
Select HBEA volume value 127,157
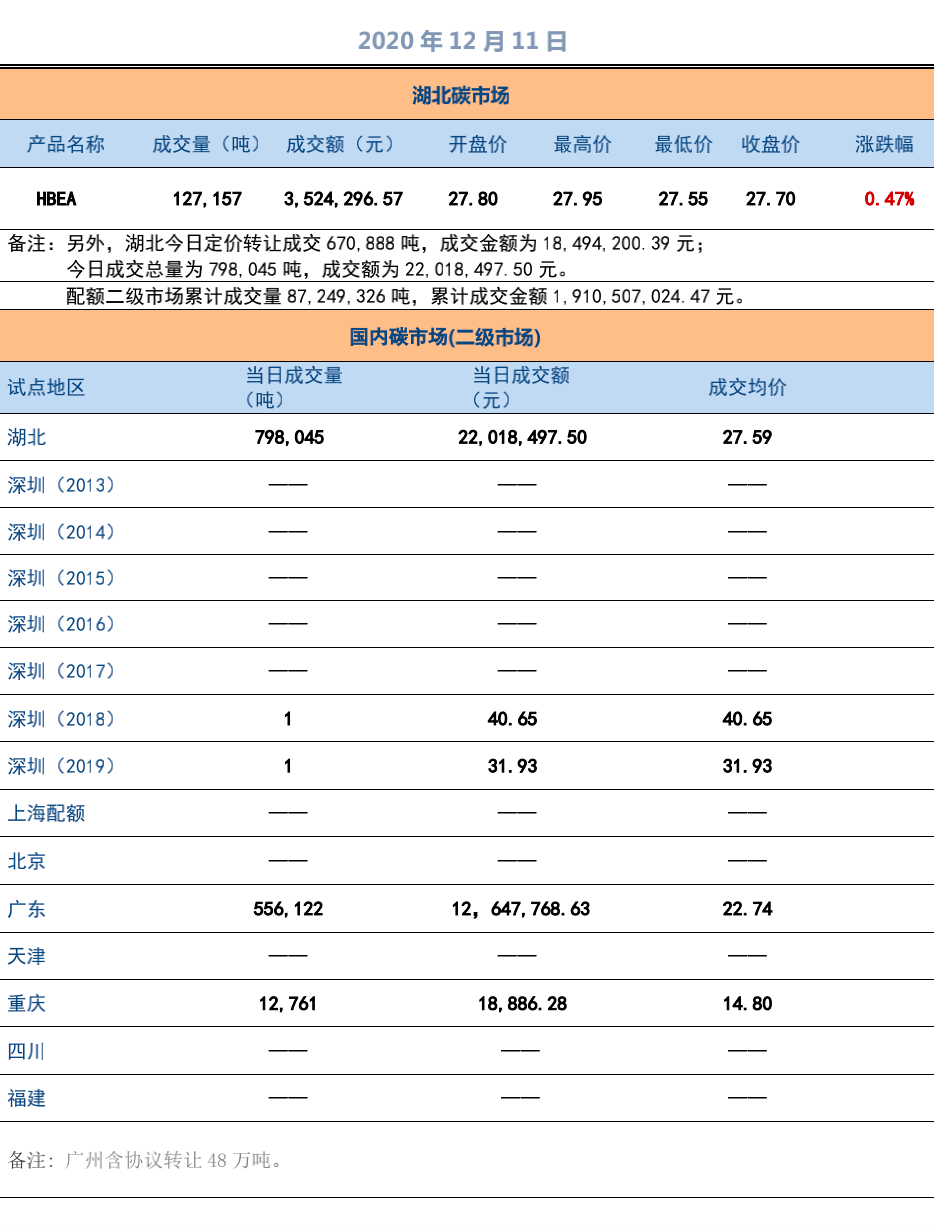pyautogui.click(x=207, y=199)
